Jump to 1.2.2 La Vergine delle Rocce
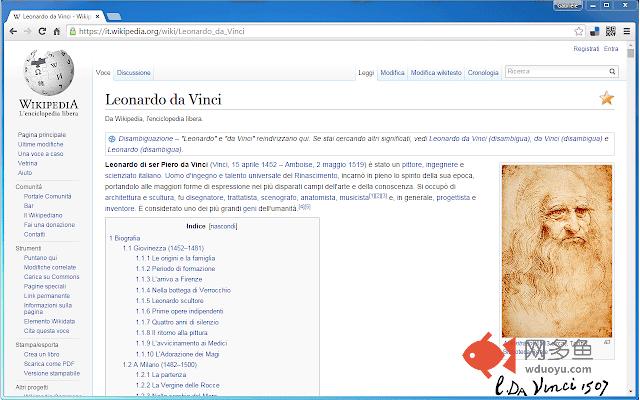This screenshot has height=400, width=640. point(177,385)
